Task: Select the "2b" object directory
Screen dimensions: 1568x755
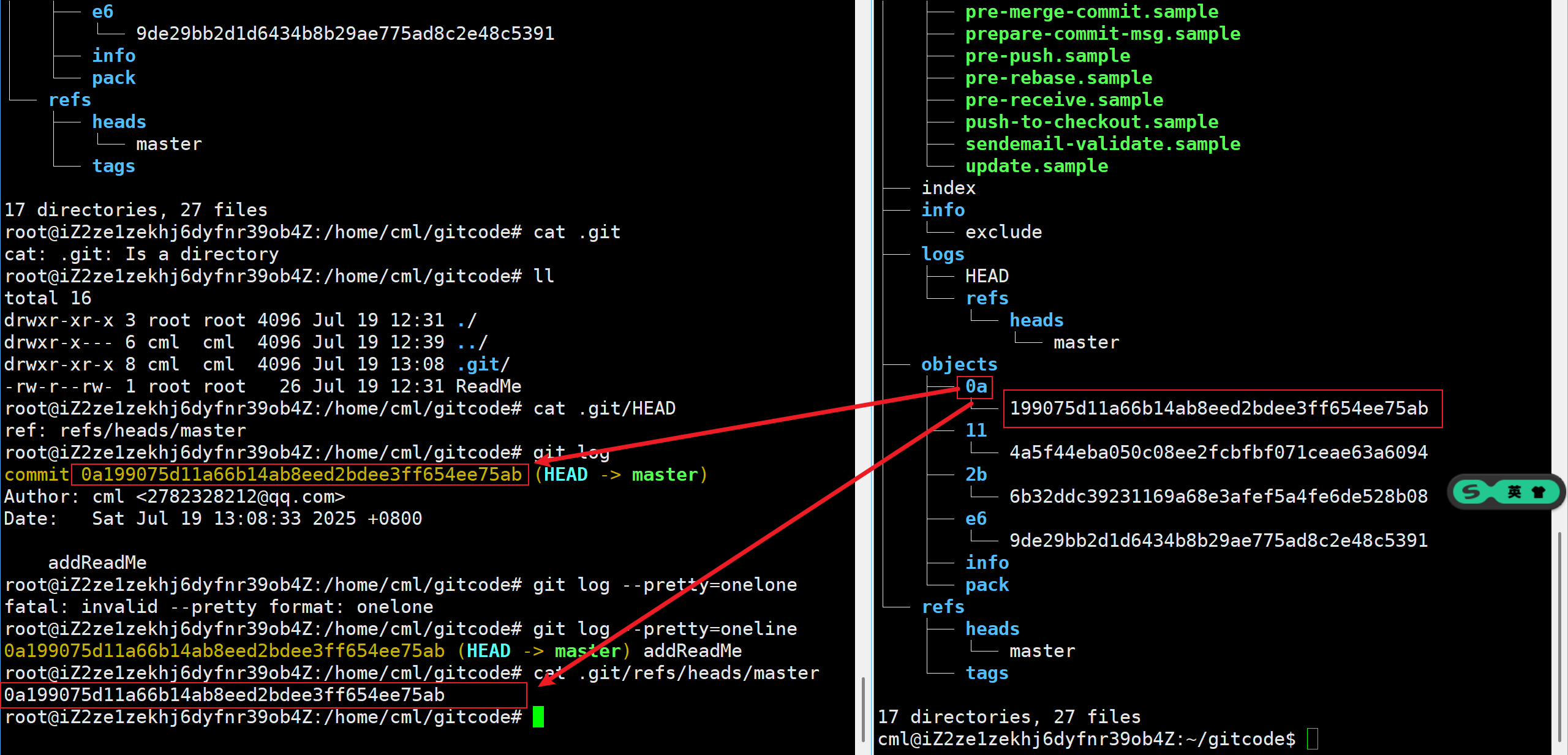Action: point(976,475)
